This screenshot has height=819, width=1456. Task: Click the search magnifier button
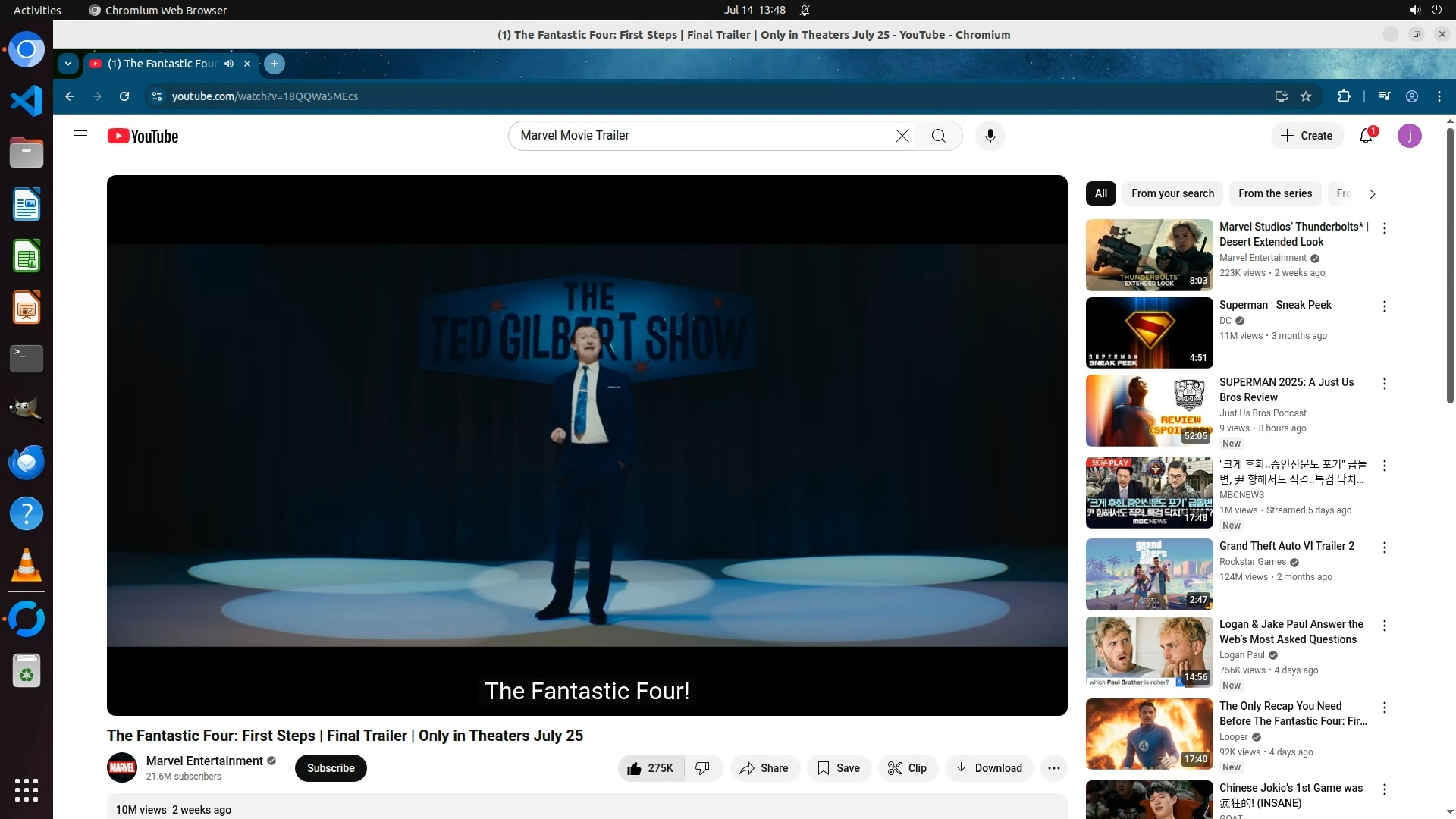[x=939, y=136]
